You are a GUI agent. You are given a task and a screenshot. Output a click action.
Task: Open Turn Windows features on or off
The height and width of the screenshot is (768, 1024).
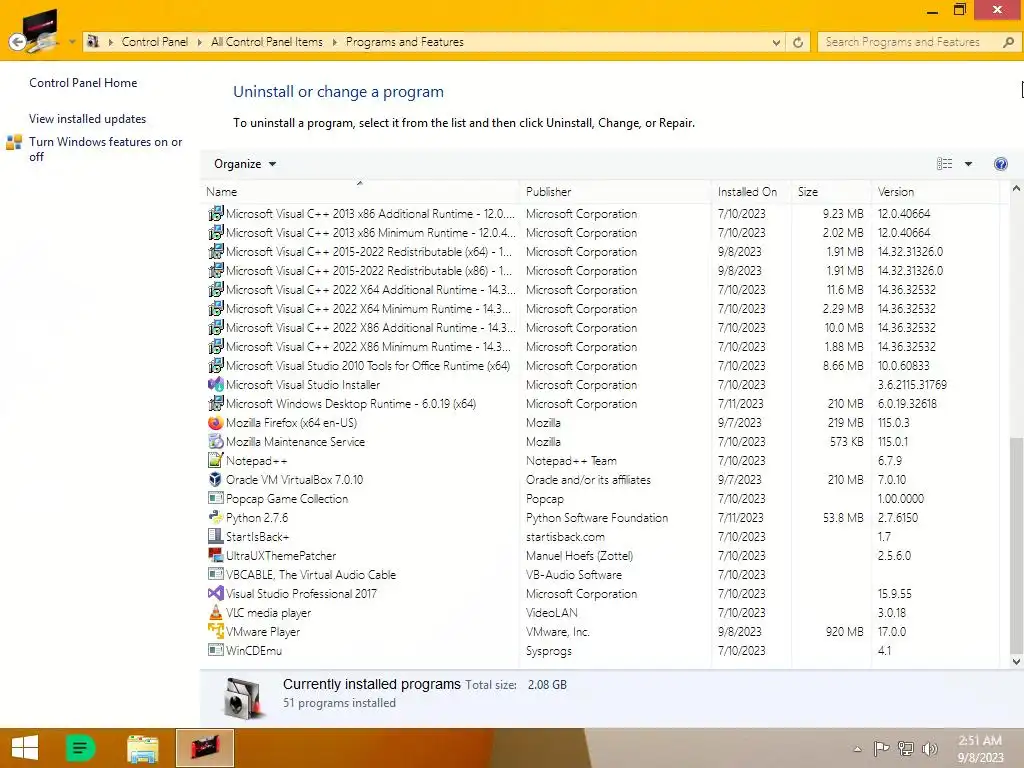[105, 149]
